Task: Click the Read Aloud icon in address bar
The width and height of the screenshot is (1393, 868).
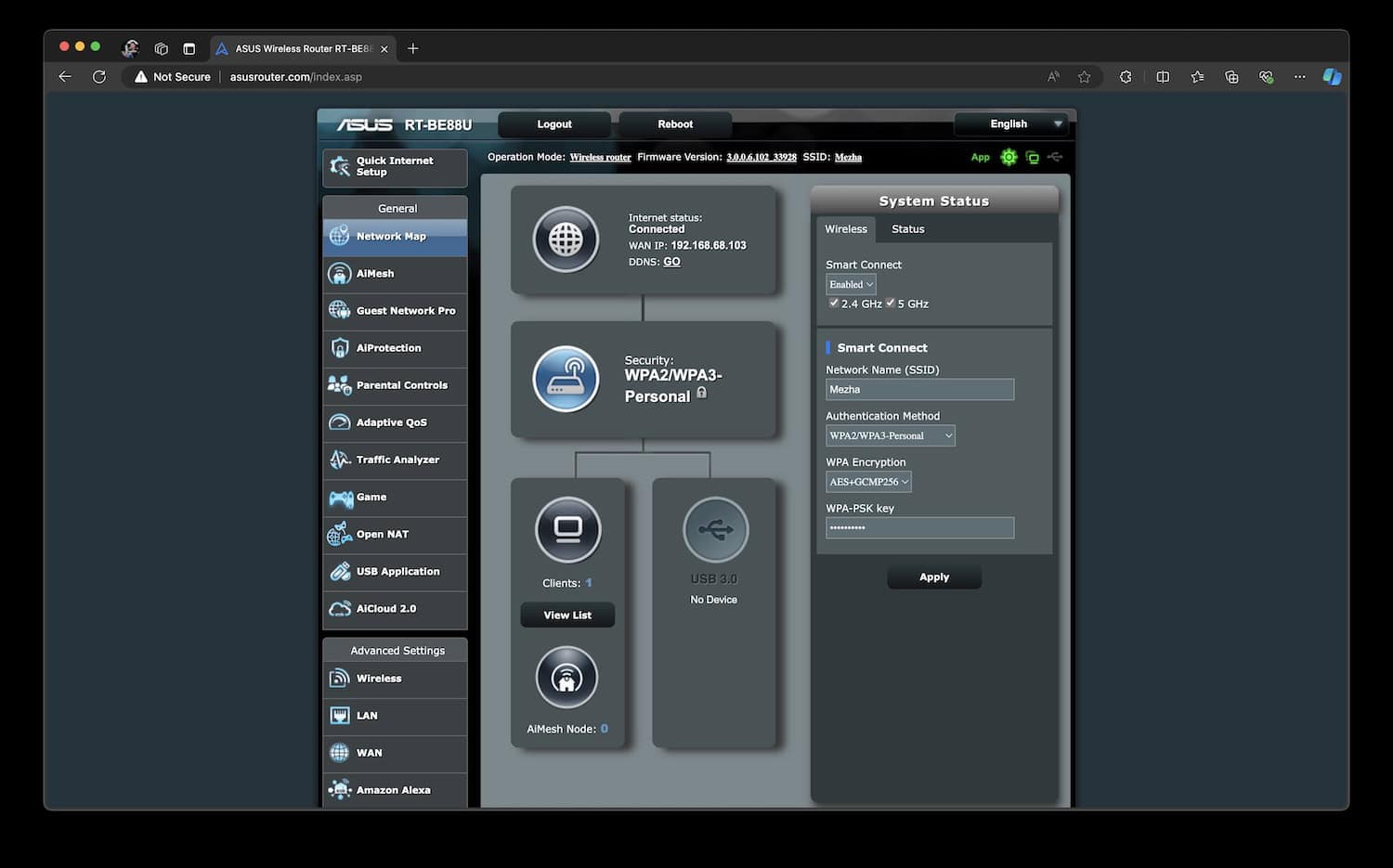Action: pos(1053,77)
